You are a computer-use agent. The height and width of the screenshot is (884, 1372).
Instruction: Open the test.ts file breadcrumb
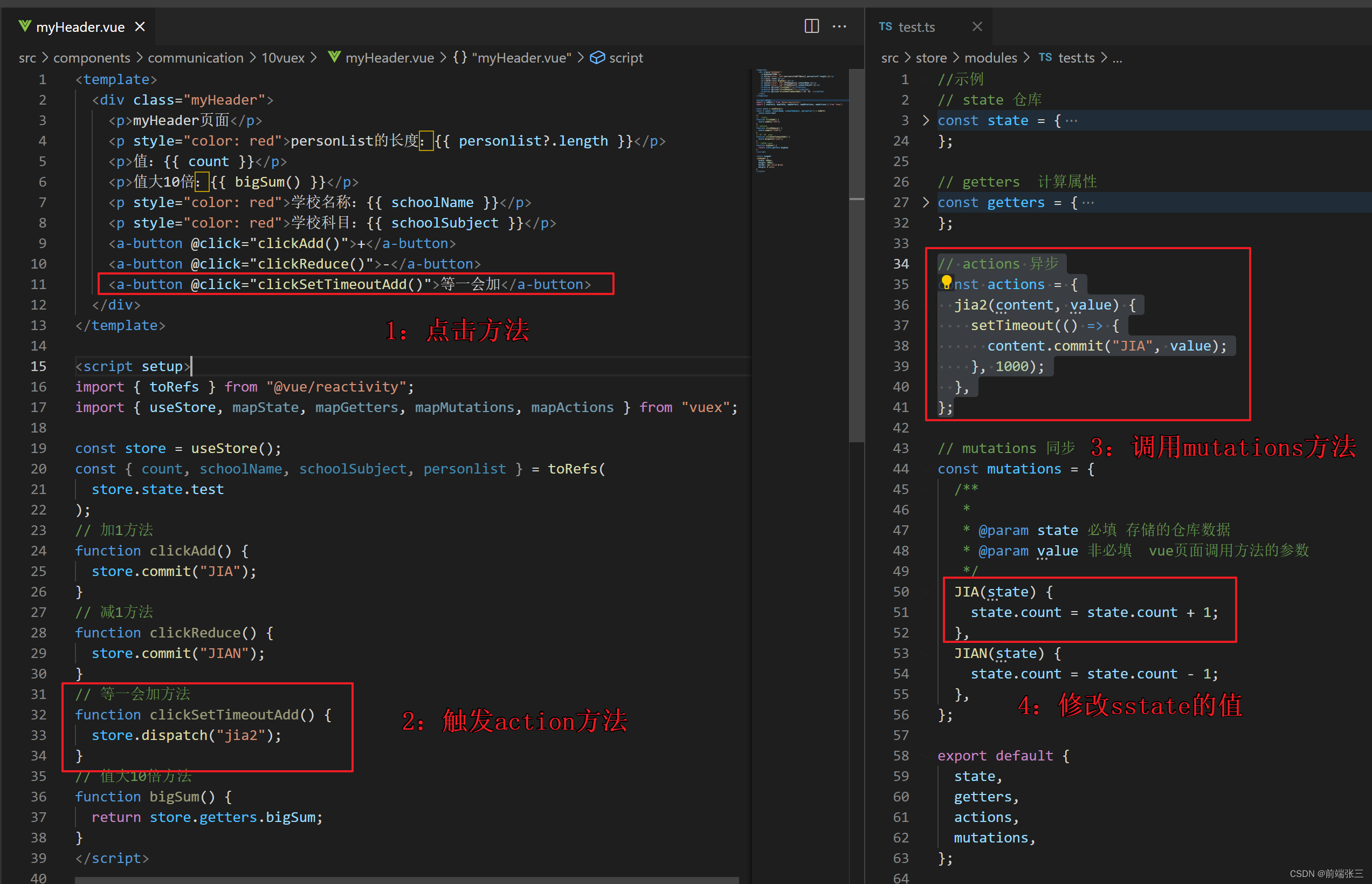coord(1076,58)
